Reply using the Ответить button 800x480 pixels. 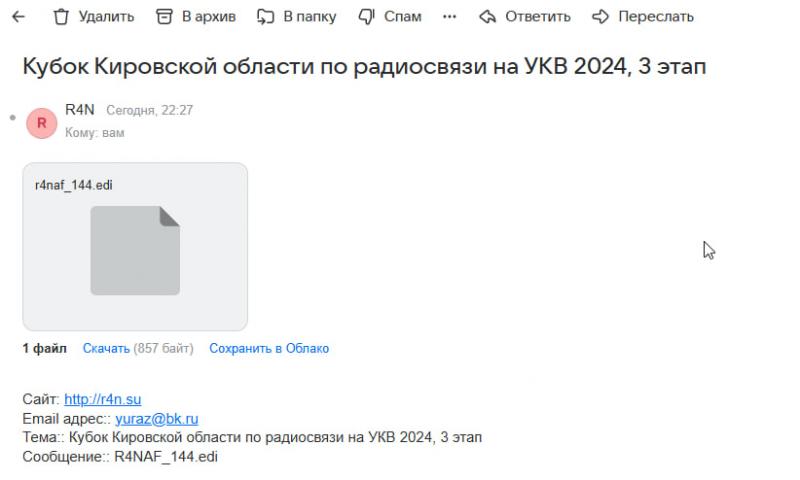coord(525,17)
